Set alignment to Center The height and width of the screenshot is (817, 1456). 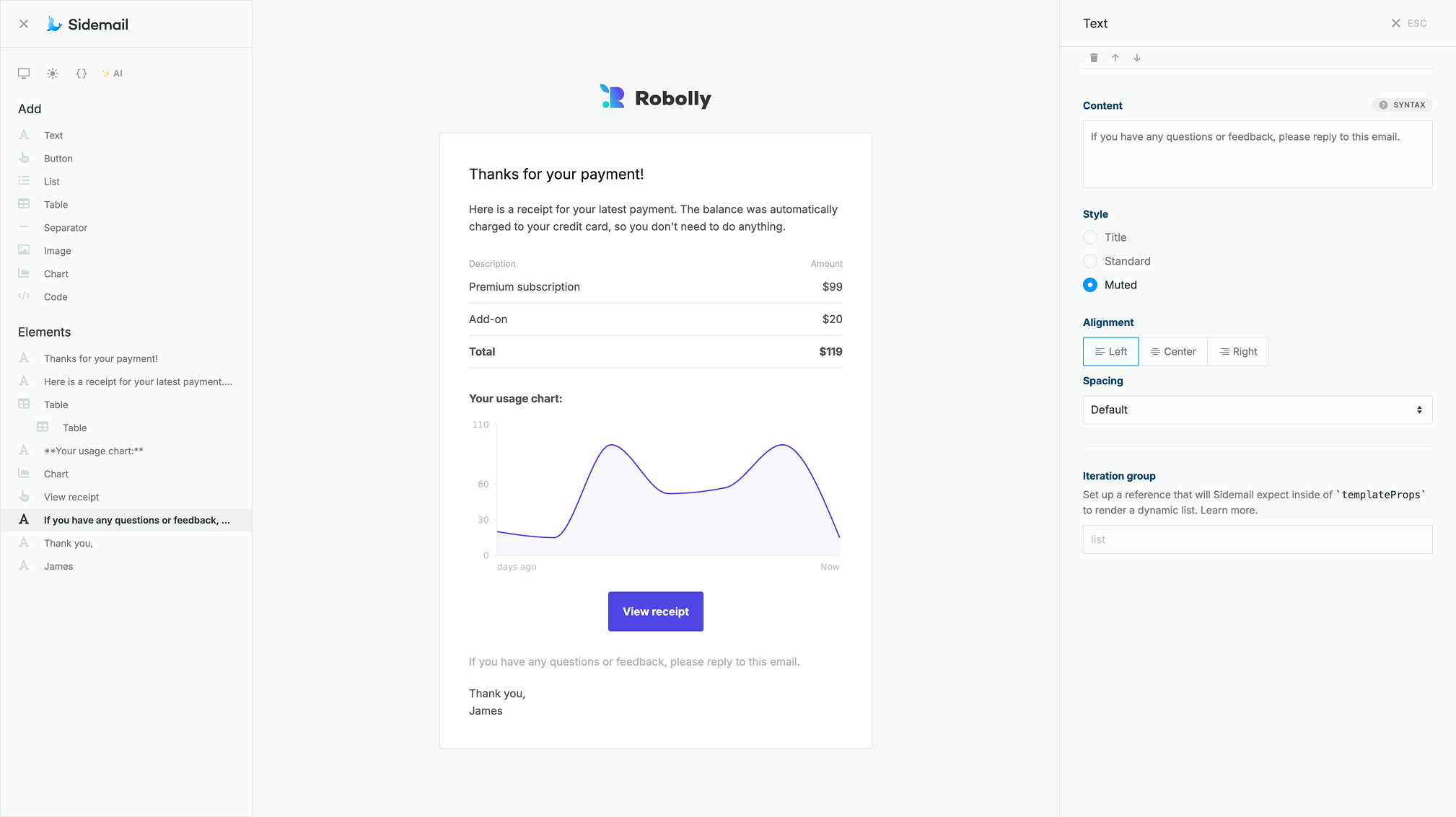[1173, 352]
